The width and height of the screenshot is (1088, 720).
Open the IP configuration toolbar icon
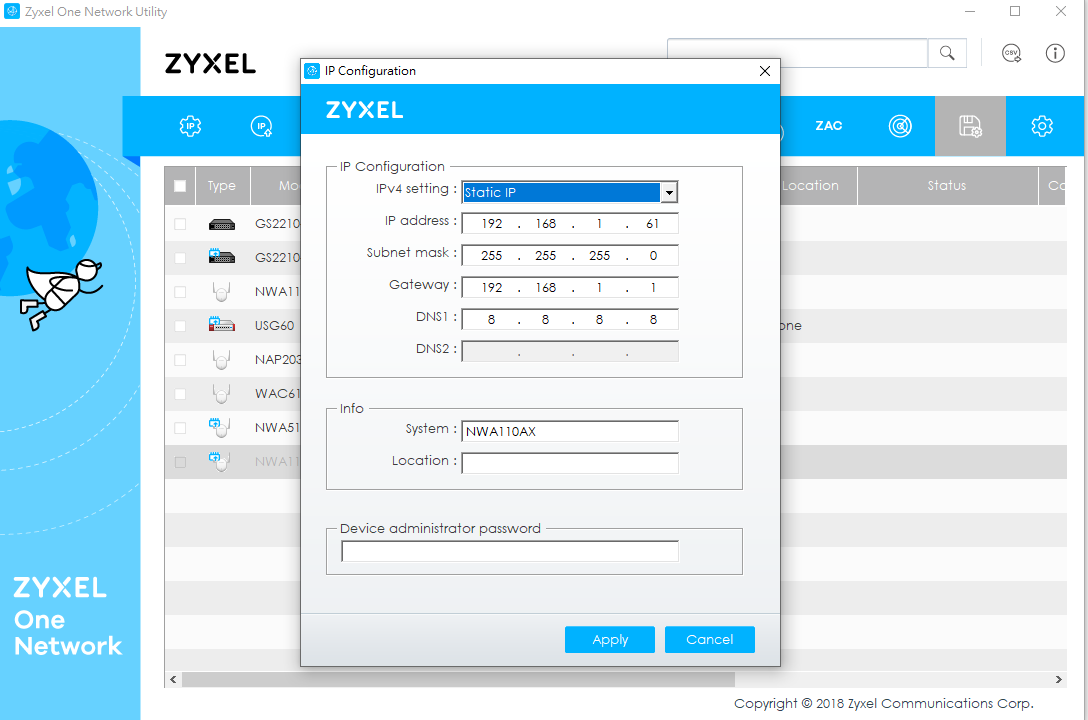[x=261, y=126]
